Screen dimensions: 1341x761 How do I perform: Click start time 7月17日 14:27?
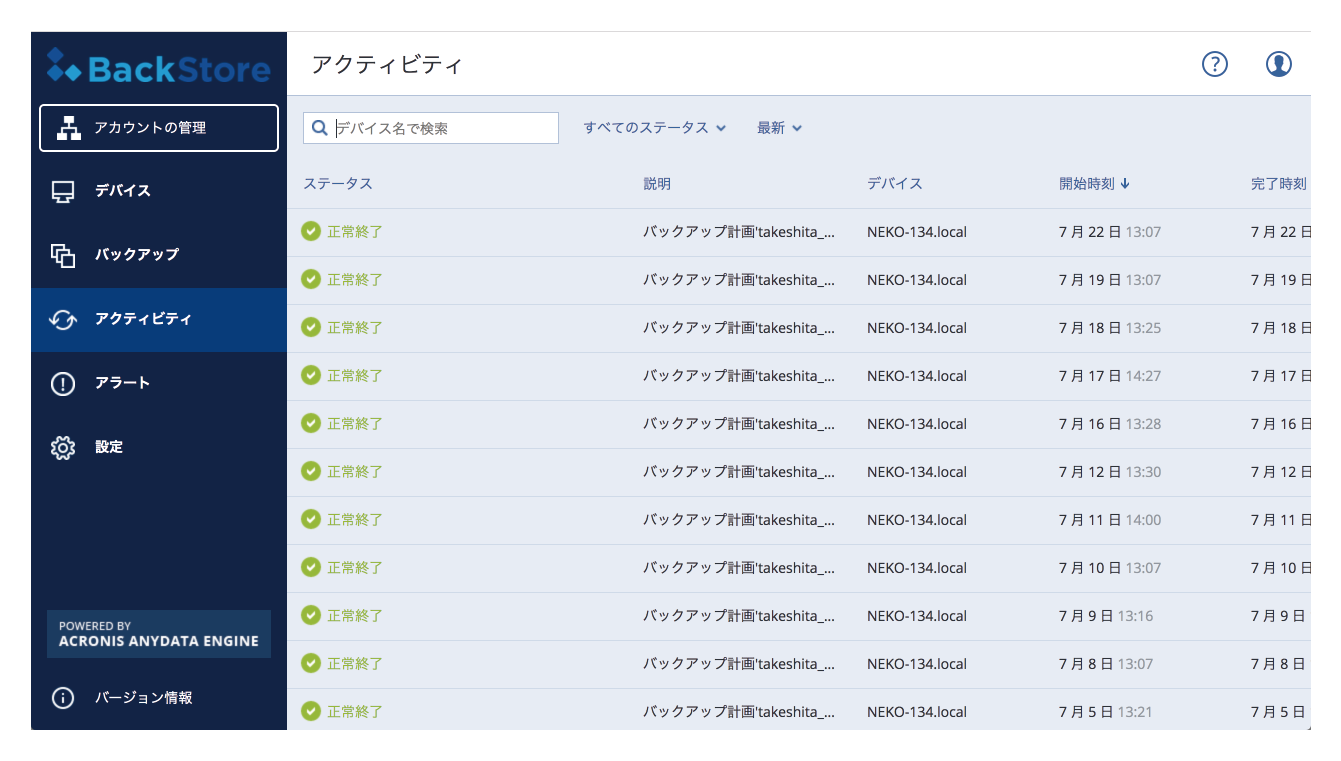(x=1110, y=376)
